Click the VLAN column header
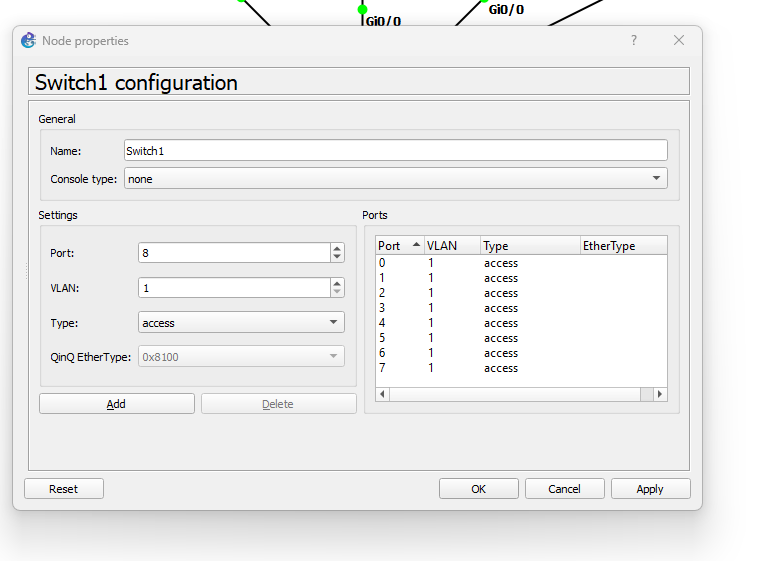Image resolution: width=768 pixels, height=561 pixels. pyautogui.click(x=452, y=245)
